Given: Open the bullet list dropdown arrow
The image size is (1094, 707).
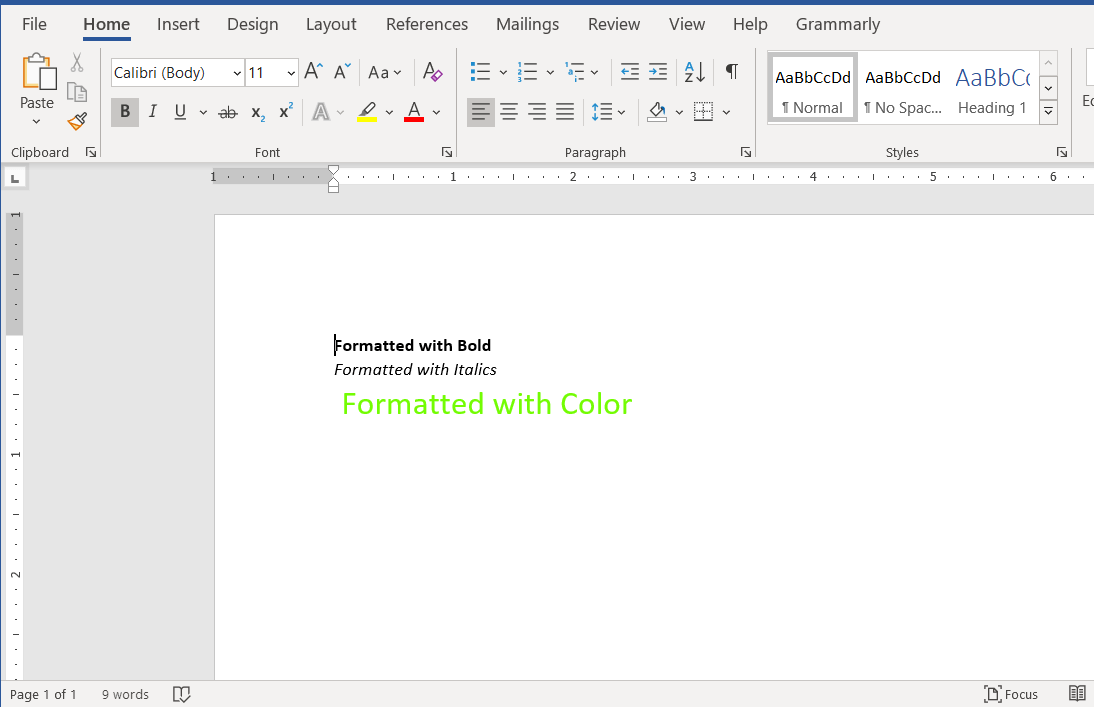Looking at the screenshot, I should click(x=502, y=72).
